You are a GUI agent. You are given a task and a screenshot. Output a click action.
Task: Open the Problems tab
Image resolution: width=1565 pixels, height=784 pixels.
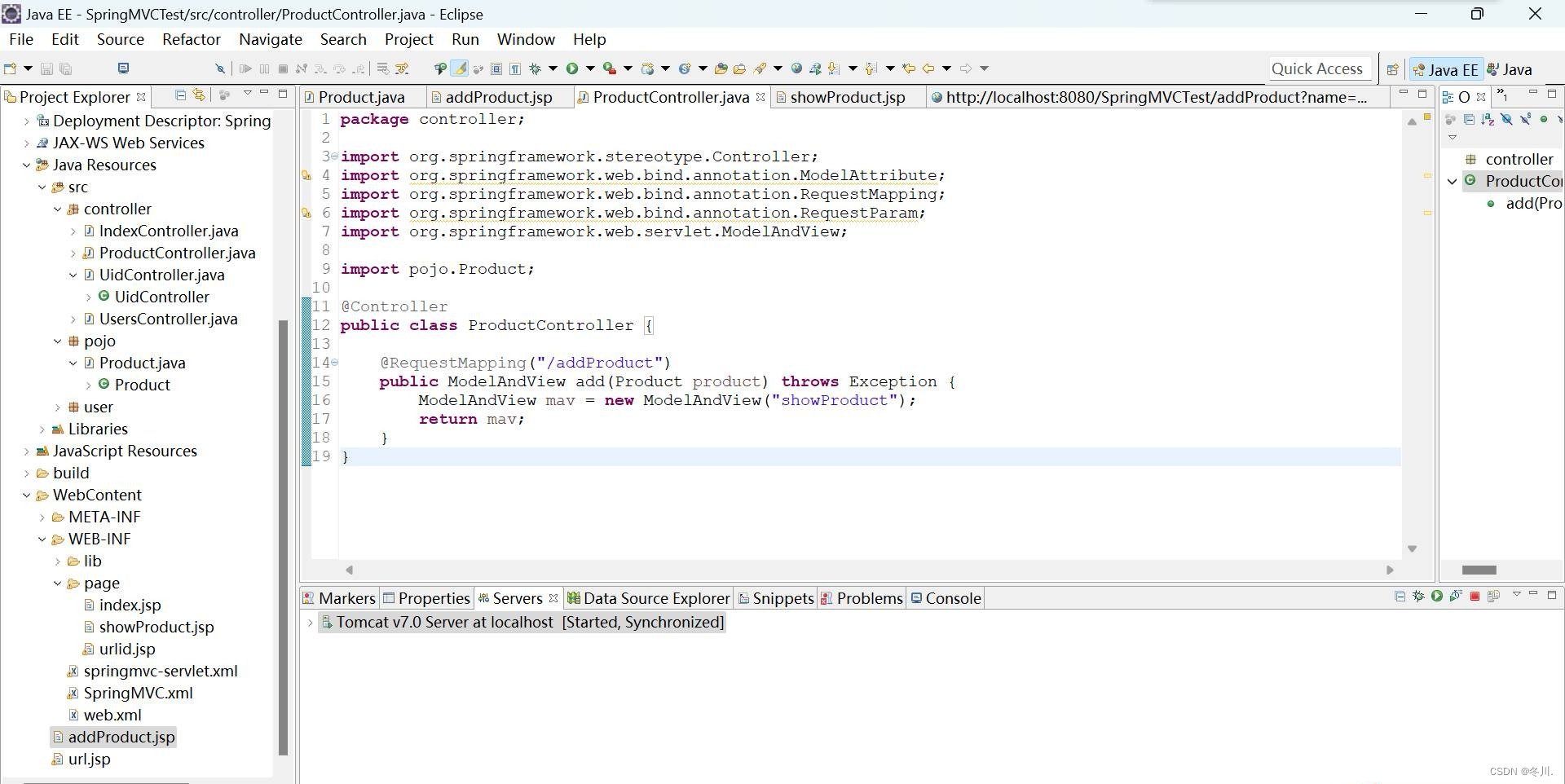862,598
